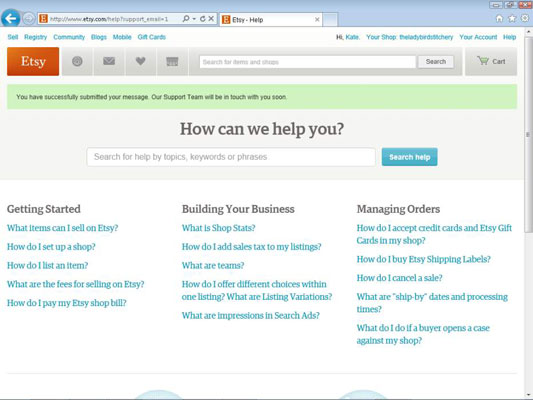
Task: Open the Your Account link
Action: (478, 37)
